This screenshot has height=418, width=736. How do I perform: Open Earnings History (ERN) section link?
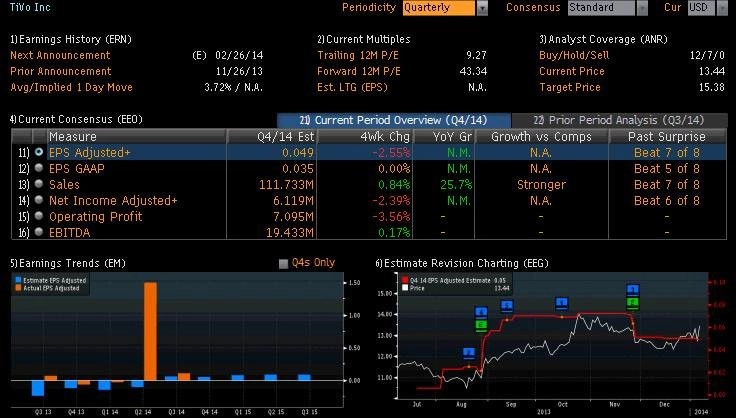[71, 39]
